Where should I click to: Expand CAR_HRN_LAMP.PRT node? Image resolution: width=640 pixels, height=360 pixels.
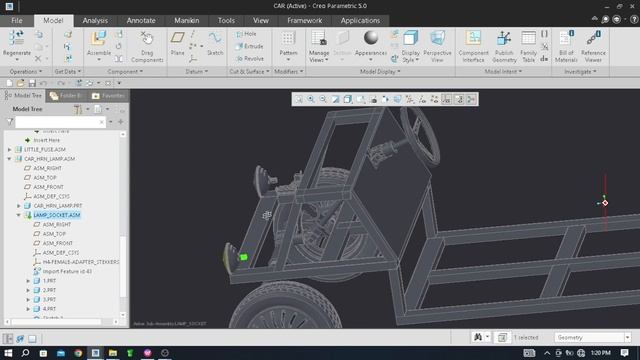(19, 206)
